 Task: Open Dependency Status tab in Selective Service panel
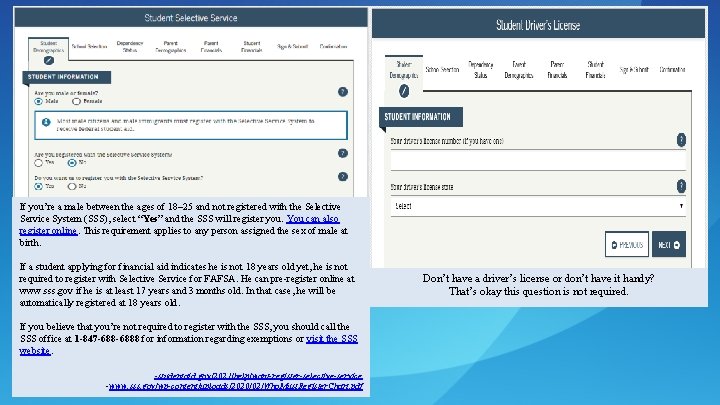[x=130, y=46]
